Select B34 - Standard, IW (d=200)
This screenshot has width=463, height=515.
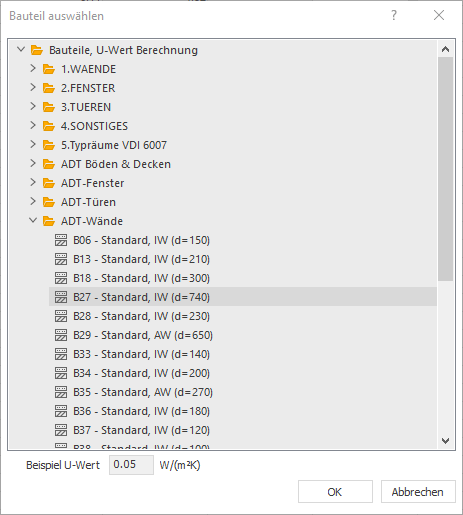point(141,373)
